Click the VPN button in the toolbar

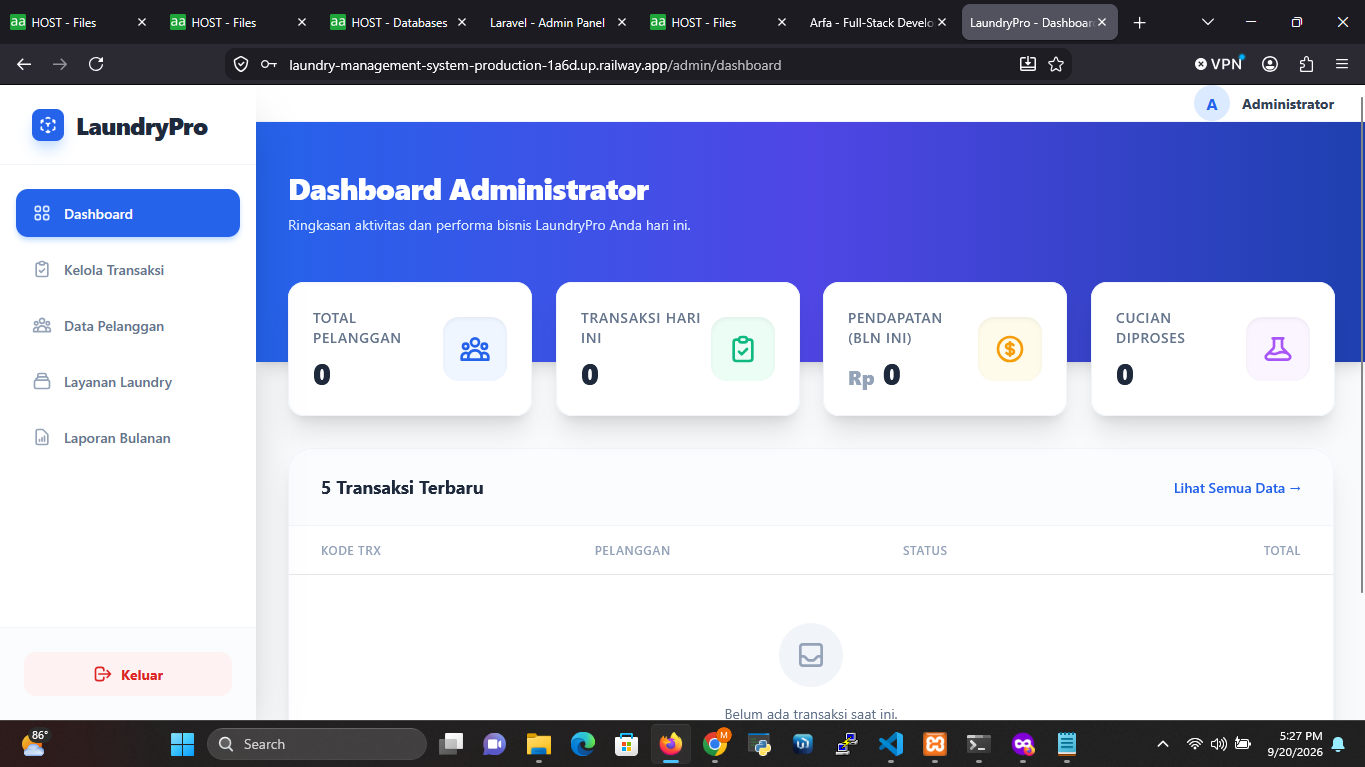coord(1218,64)
